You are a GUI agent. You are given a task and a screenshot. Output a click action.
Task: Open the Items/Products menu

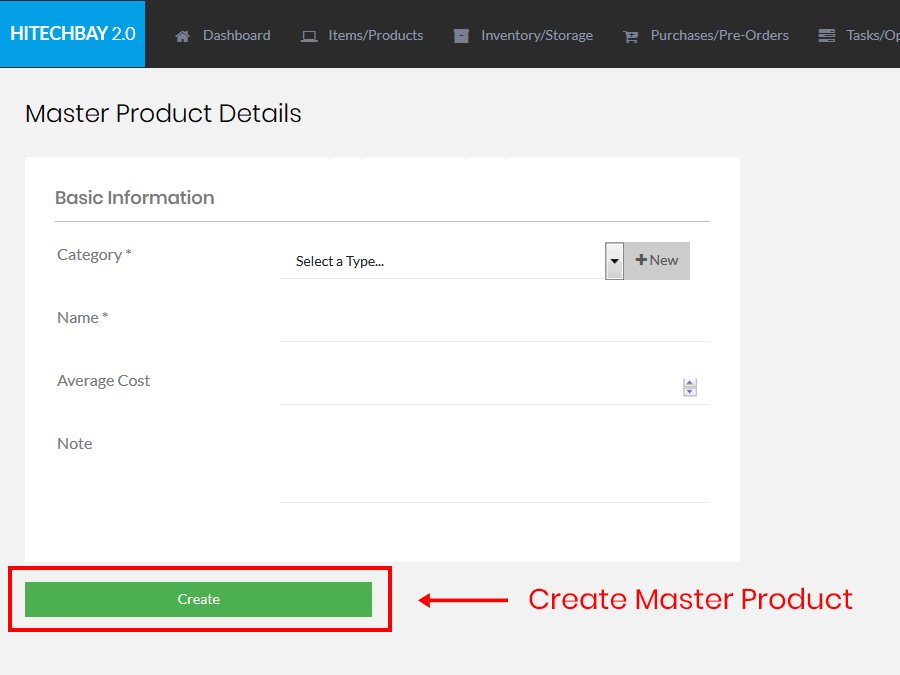pos(375,35)
